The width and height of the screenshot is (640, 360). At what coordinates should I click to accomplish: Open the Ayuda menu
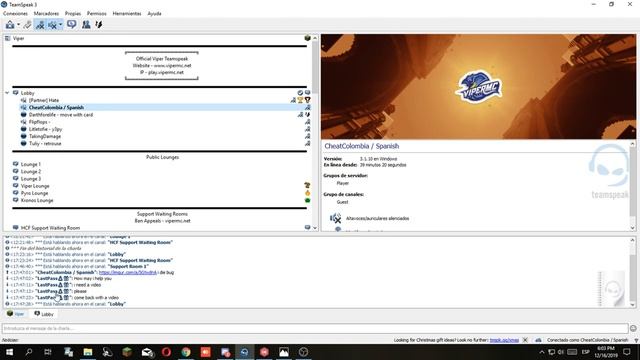pos(154,13)
